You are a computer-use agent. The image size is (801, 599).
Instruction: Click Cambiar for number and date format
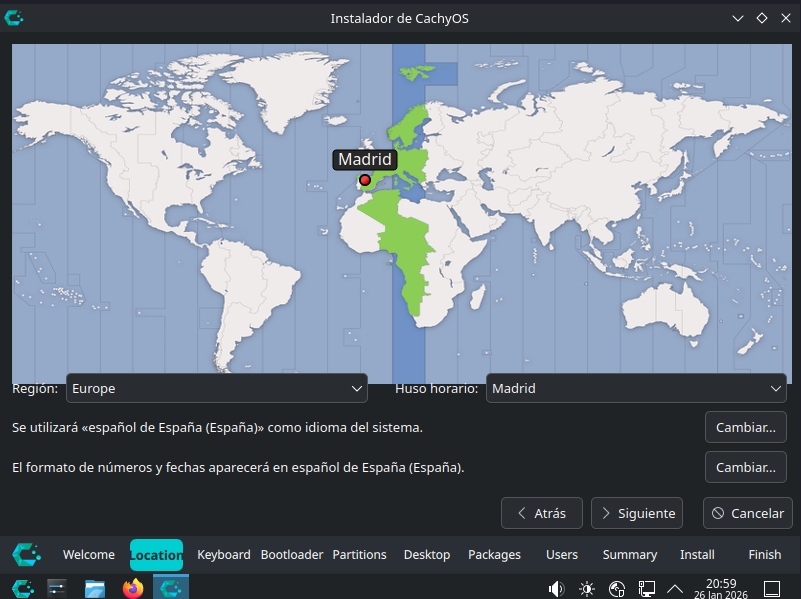click(x=745, y=467)
